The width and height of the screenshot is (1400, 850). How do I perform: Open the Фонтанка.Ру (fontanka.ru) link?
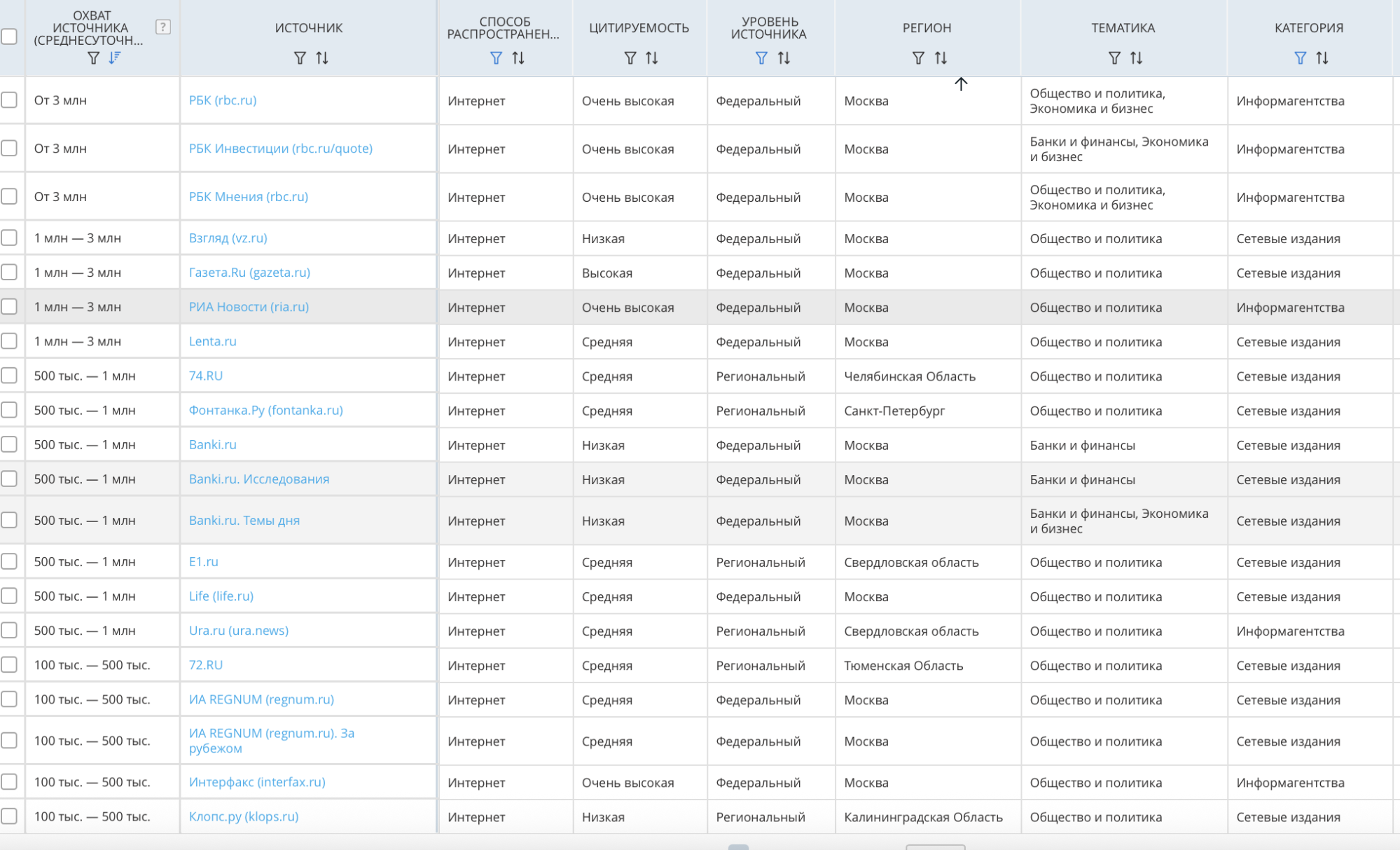(x=265, y=410)
